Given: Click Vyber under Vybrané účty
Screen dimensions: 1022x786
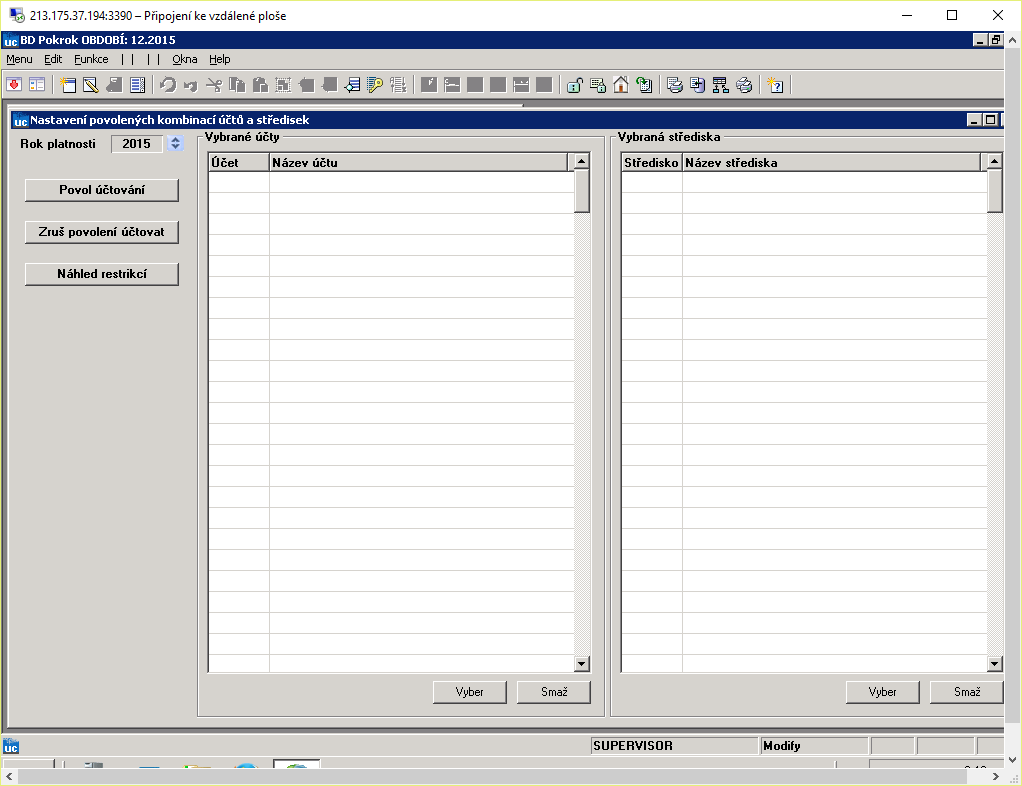Looking at the screenshot, I should coord(469,692).
